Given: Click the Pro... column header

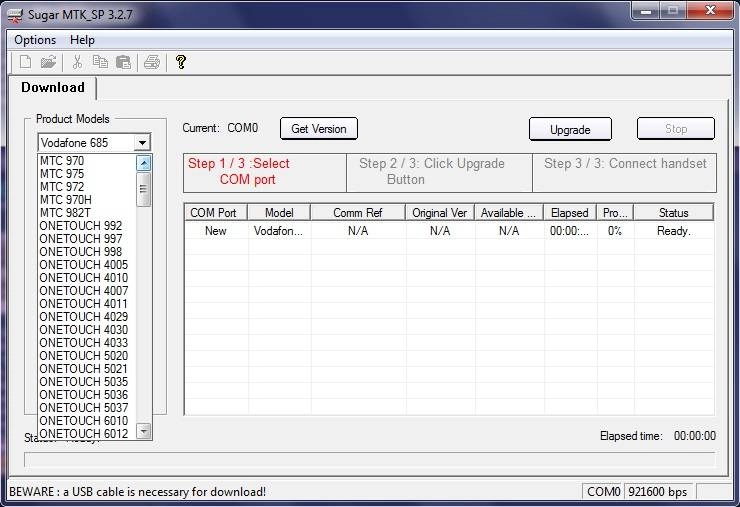Looking at the screenshot, I should [x=615, y=212].
